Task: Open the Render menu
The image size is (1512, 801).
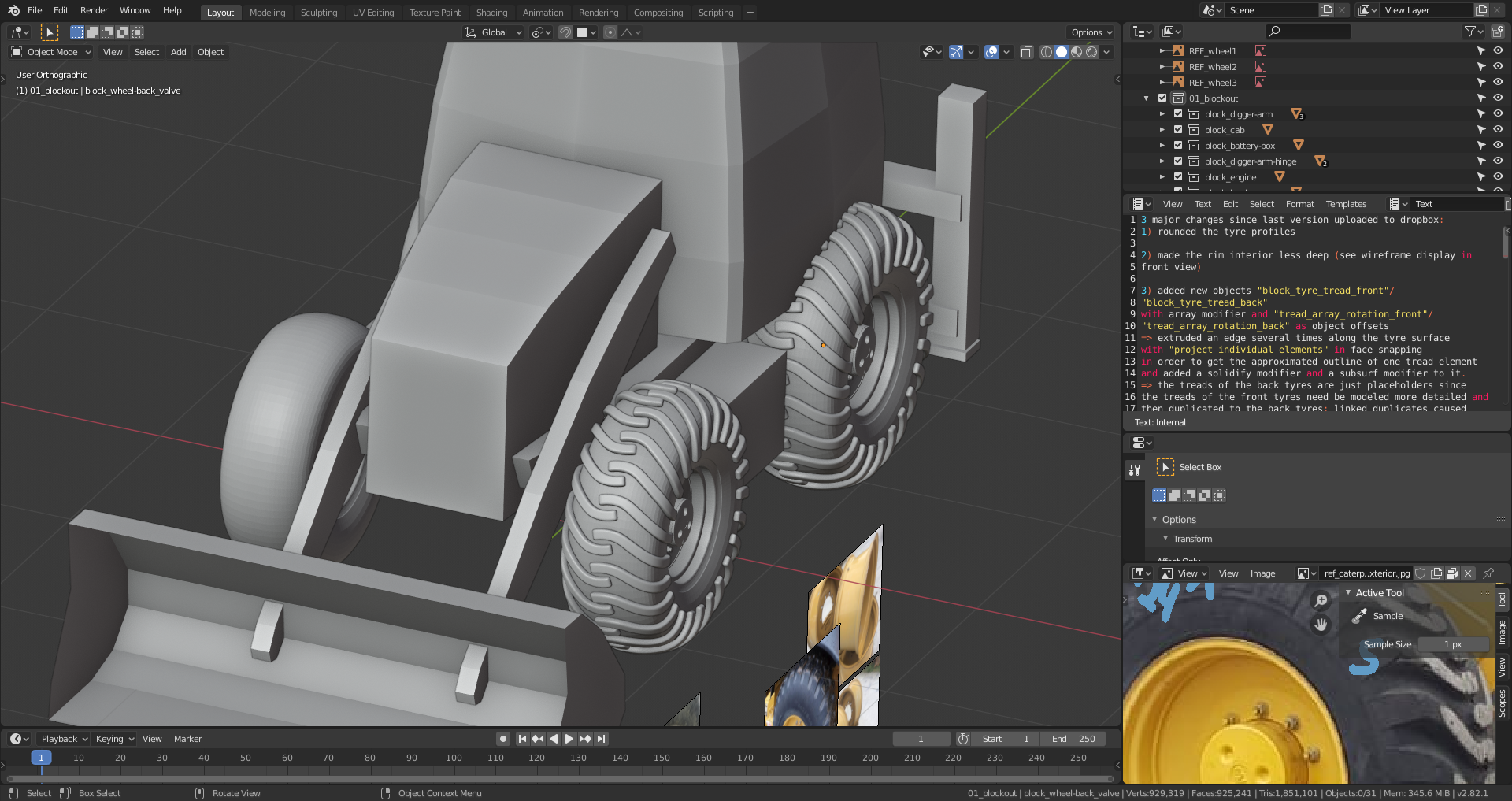Action: pos(94,10)
